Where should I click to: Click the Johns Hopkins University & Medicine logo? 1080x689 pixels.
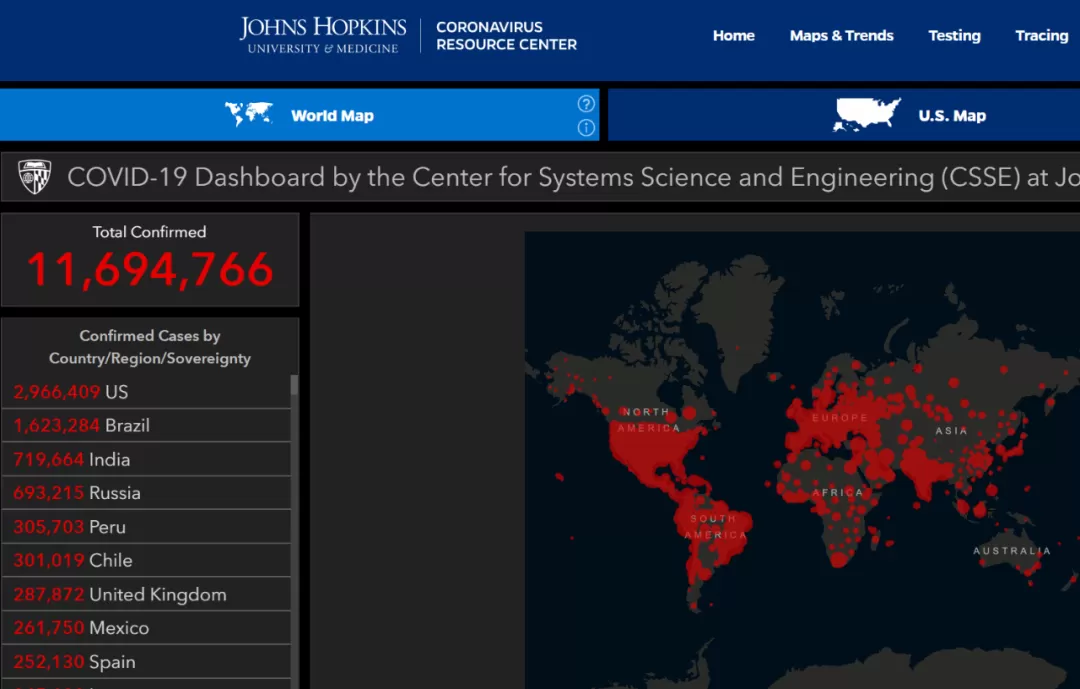pyautogui.click(x=322, y=35)
